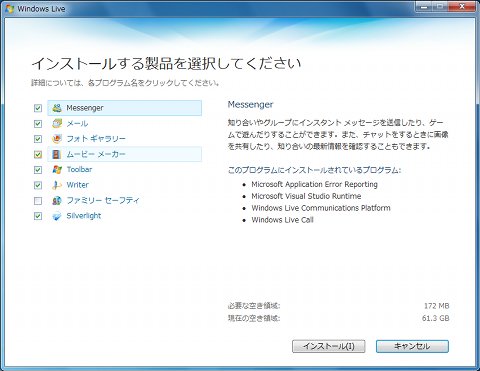Screen dimensions: 480x371
Task: Click Microsoft Application Error Reporting text
Action: [x=314, y=184]
